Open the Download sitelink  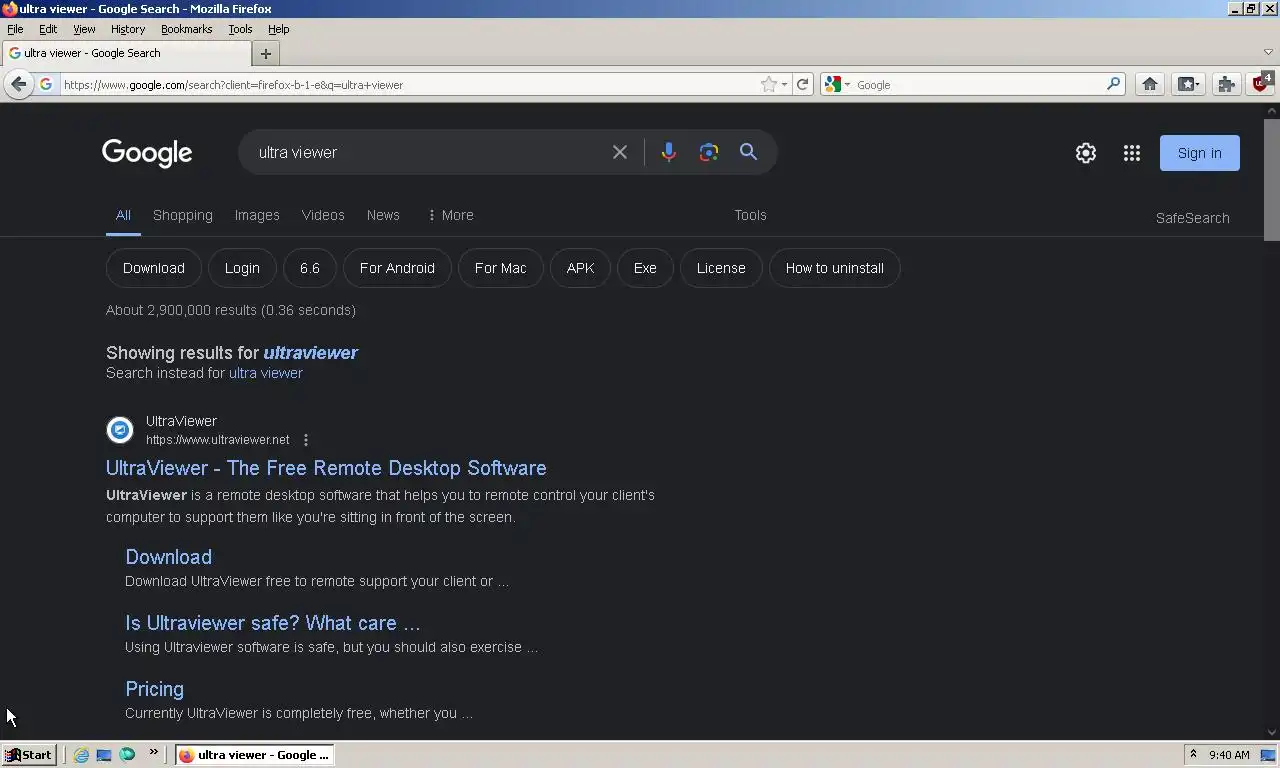(168, 557)
